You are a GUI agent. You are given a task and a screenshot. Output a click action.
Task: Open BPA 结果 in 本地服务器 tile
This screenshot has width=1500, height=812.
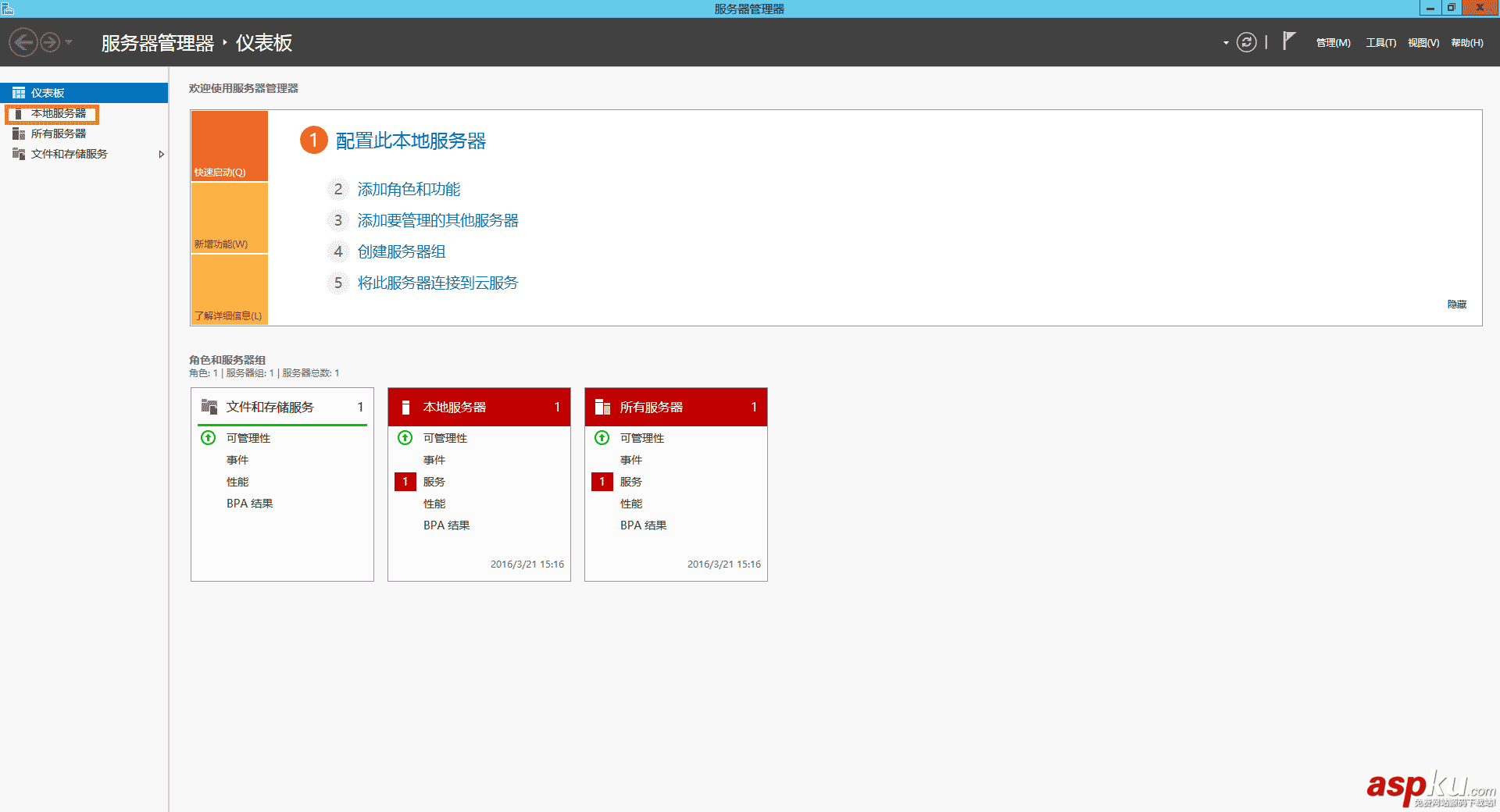[447, 525]
